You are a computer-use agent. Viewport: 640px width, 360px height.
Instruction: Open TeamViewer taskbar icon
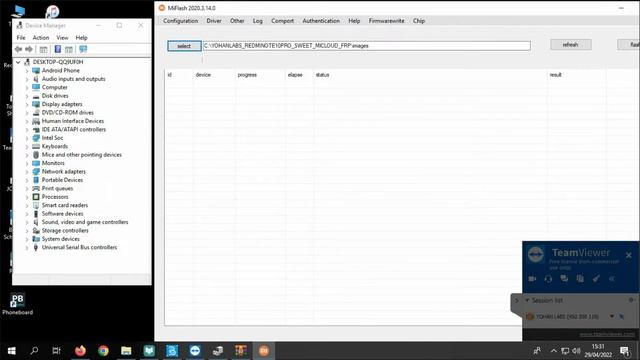pos(195,351)
